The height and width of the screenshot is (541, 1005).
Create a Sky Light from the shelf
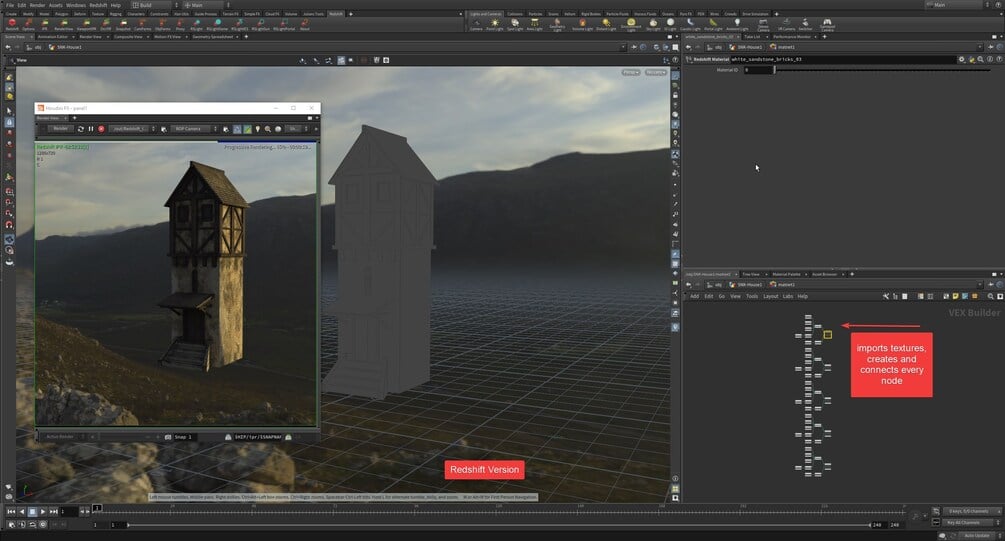(652, 24)
